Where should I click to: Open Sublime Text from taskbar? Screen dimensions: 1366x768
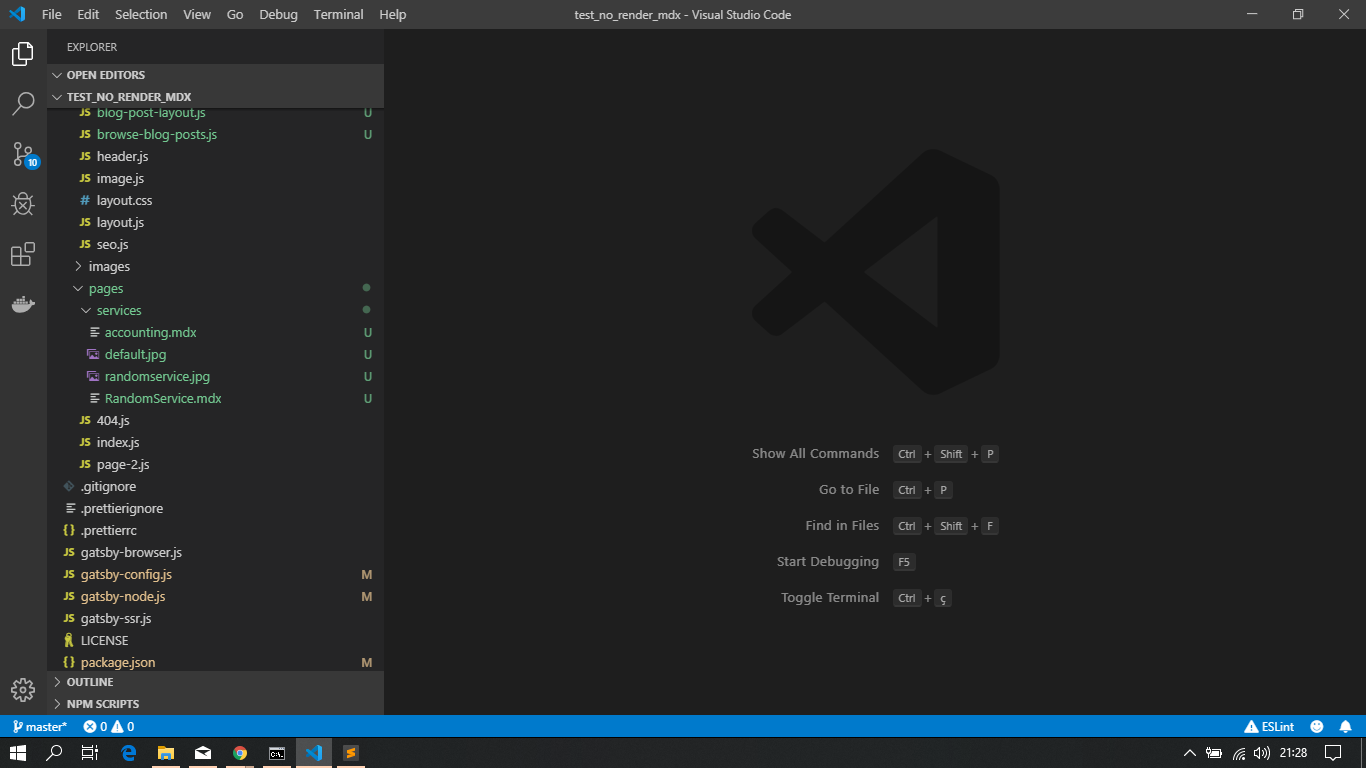click(351, 753)
